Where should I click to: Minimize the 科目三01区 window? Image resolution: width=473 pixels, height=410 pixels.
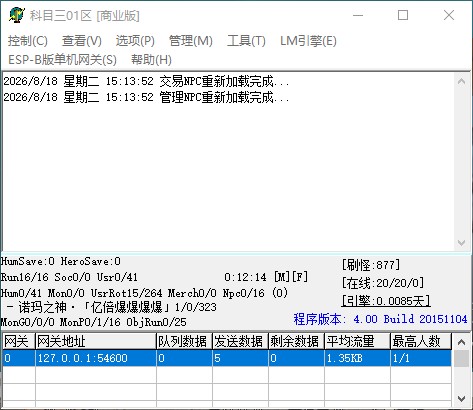358,15
